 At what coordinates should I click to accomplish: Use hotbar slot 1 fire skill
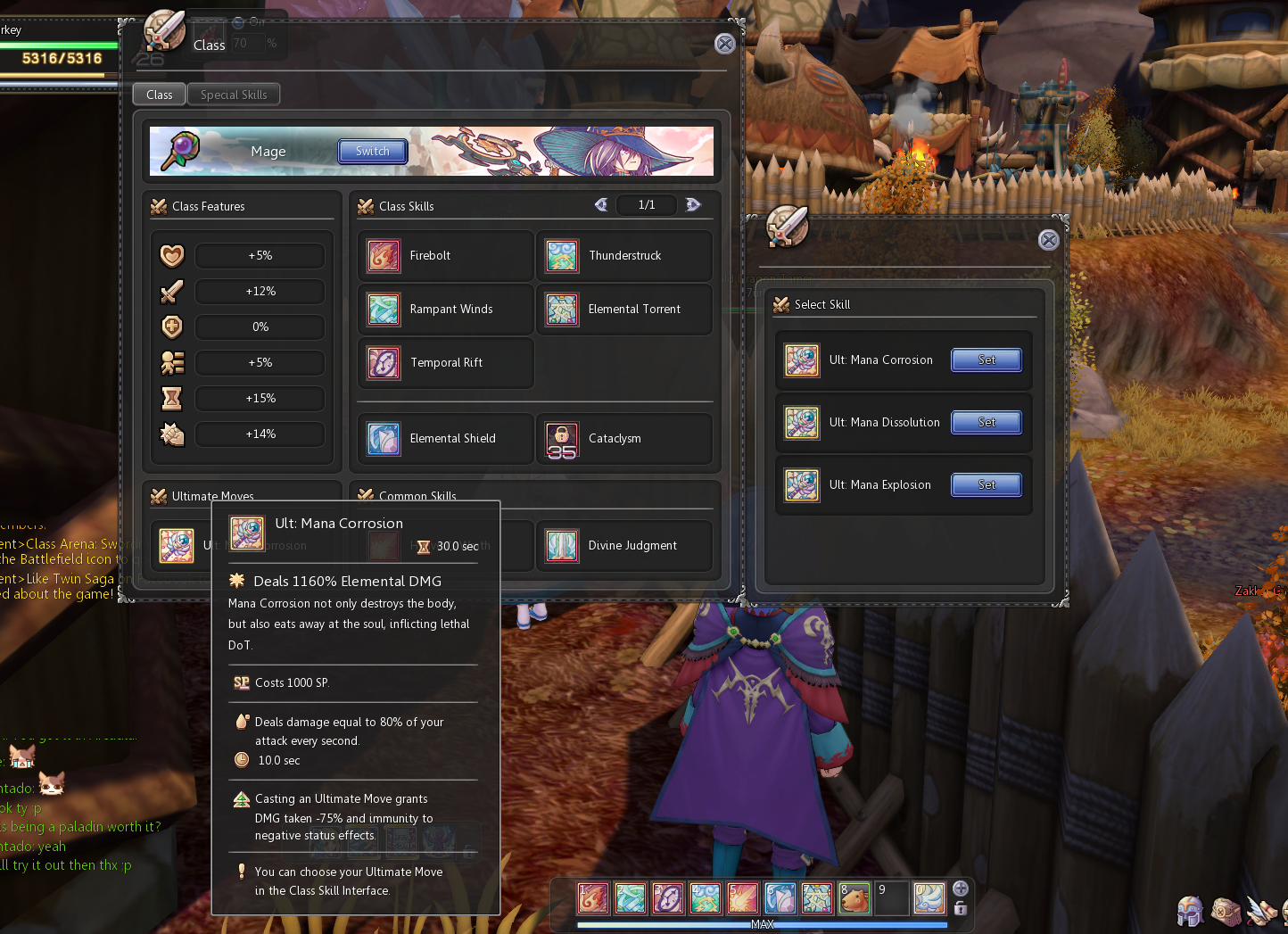pos(593,898)
